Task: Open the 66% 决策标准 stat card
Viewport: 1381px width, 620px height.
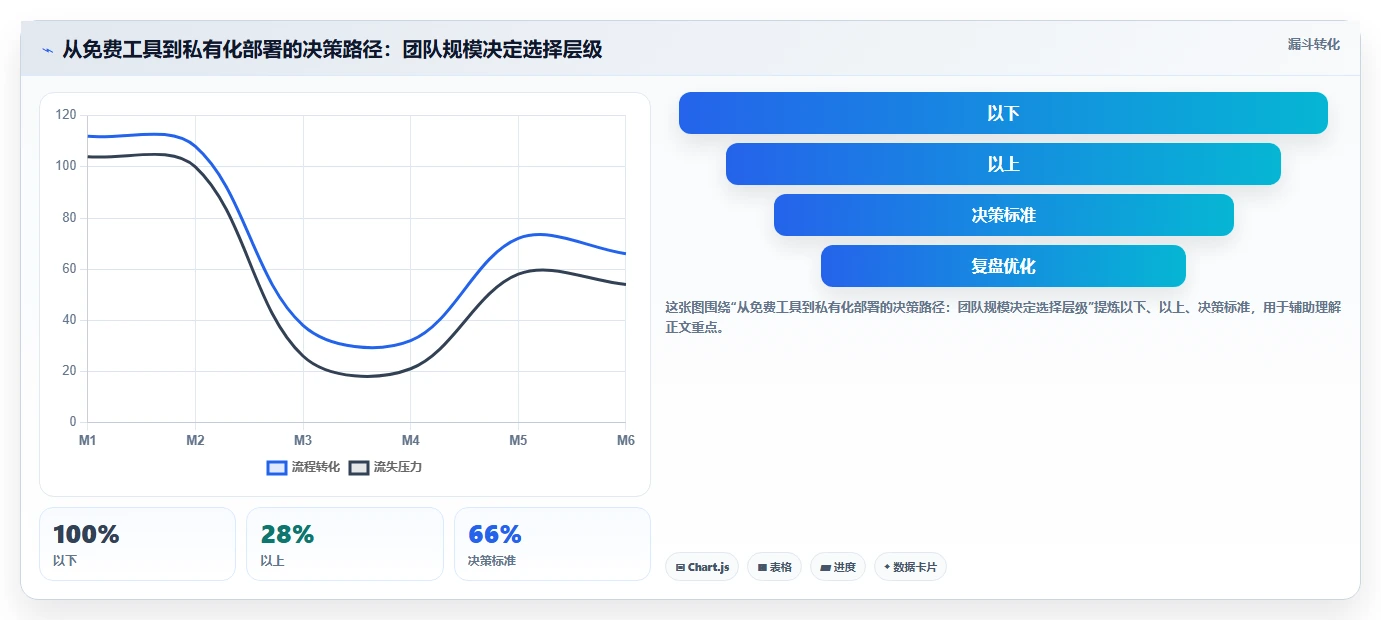Action: point(552,544)
